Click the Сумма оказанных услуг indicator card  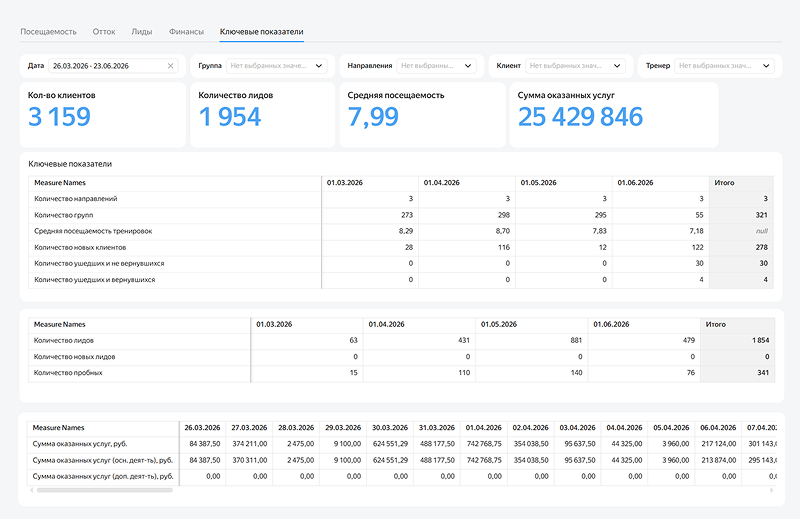614,115
